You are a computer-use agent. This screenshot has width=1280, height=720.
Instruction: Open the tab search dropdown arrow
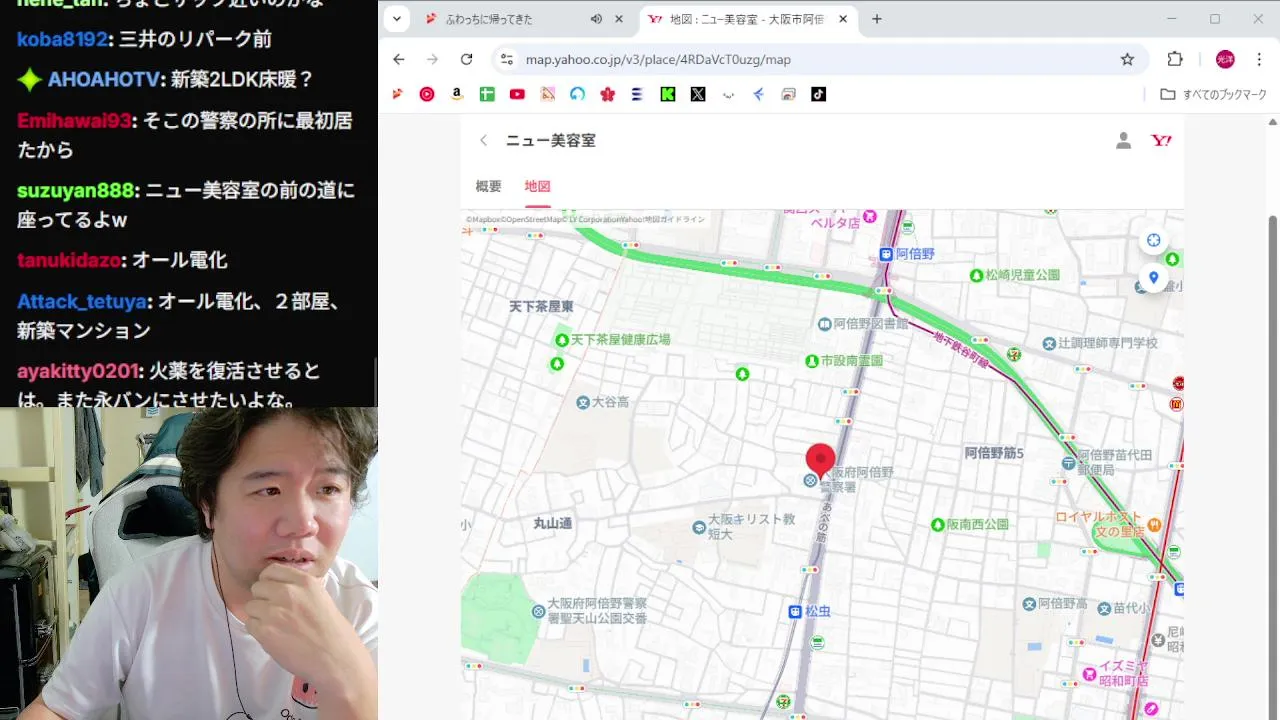[397, 19]
